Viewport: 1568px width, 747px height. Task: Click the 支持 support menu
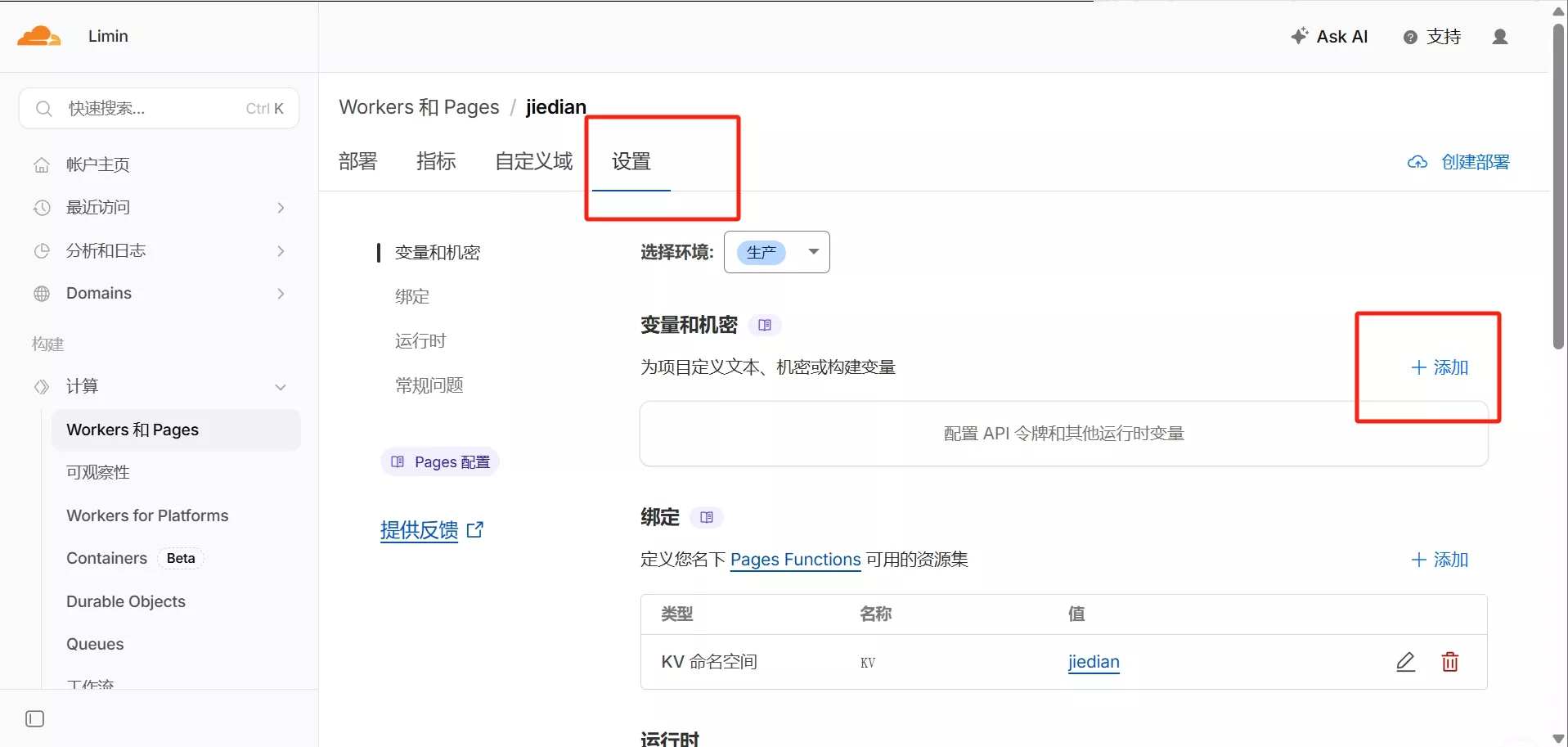tap(1432, 38)
